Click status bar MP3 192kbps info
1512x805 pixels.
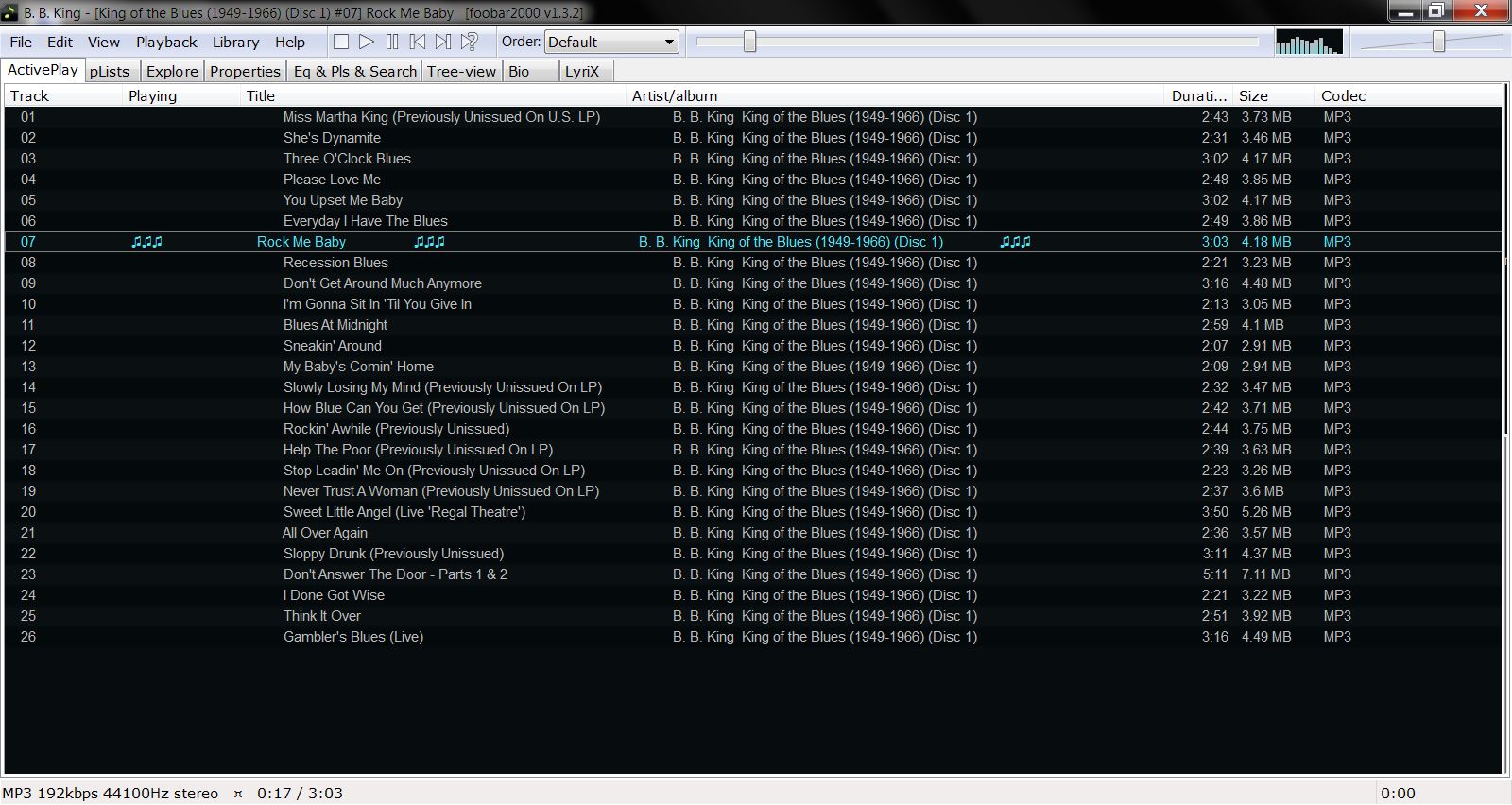[x=111, y=794]
